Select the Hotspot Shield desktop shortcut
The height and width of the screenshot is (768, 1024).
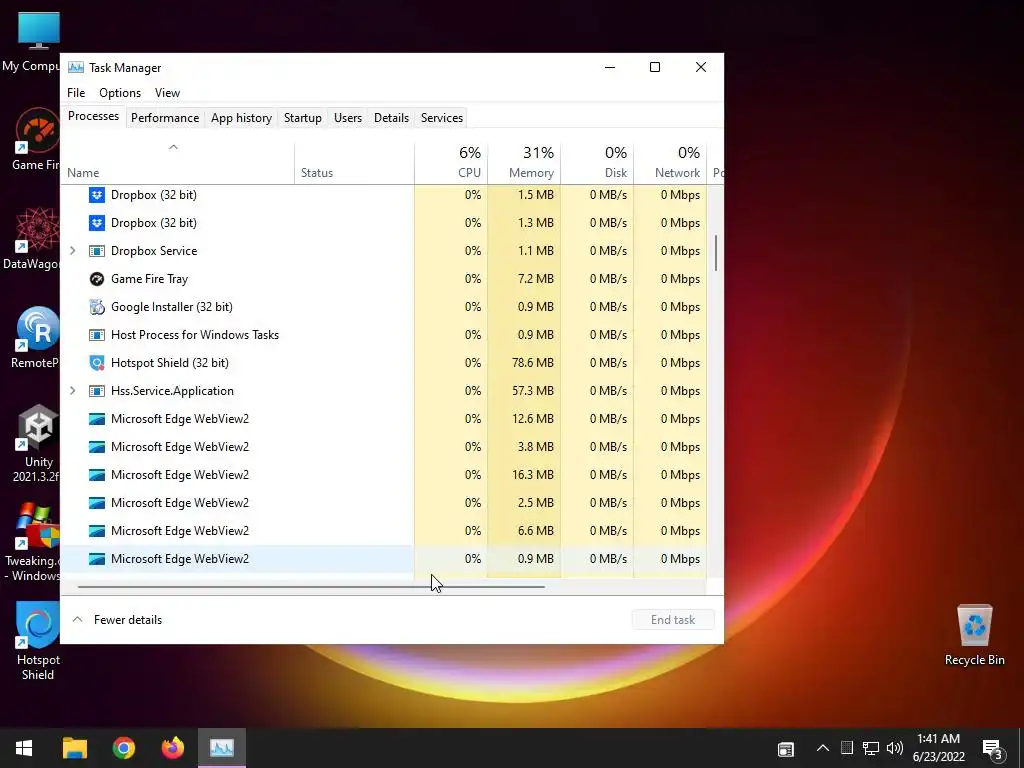click(38, 641)
